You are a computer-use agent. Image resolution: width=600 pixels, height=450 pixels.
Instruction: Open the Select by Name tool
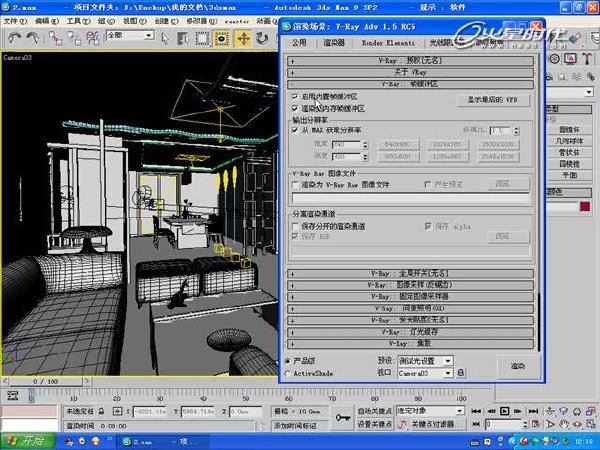click(183, 38)
